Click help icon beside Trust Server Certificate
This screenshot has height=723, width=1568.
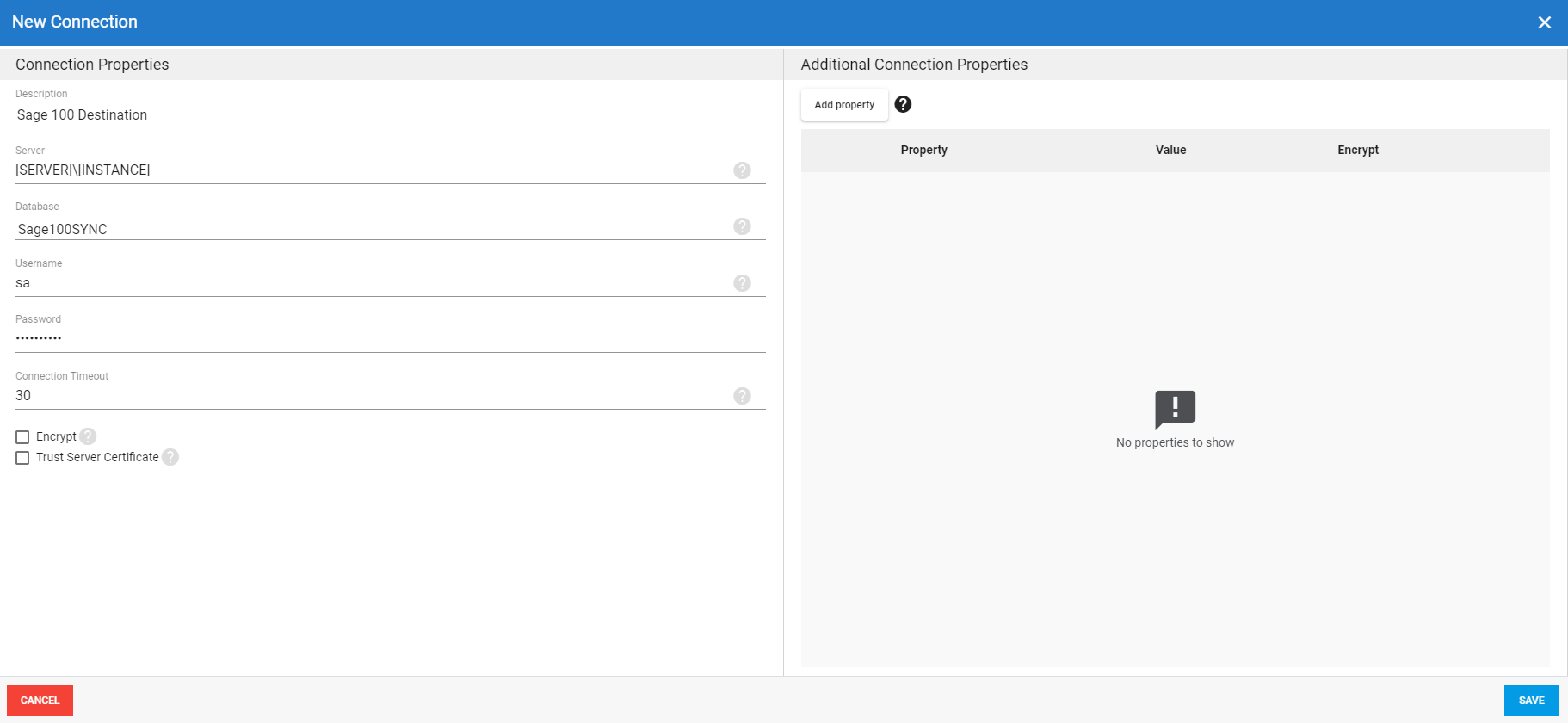[x=170, y=457]
